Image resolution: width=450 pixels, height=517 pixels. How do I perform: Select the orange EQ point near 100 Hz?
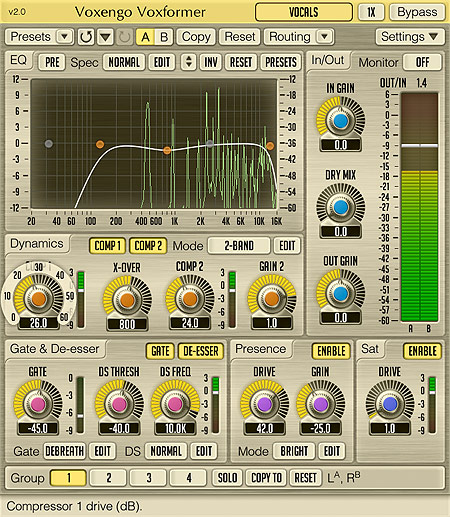coord(100,144)
